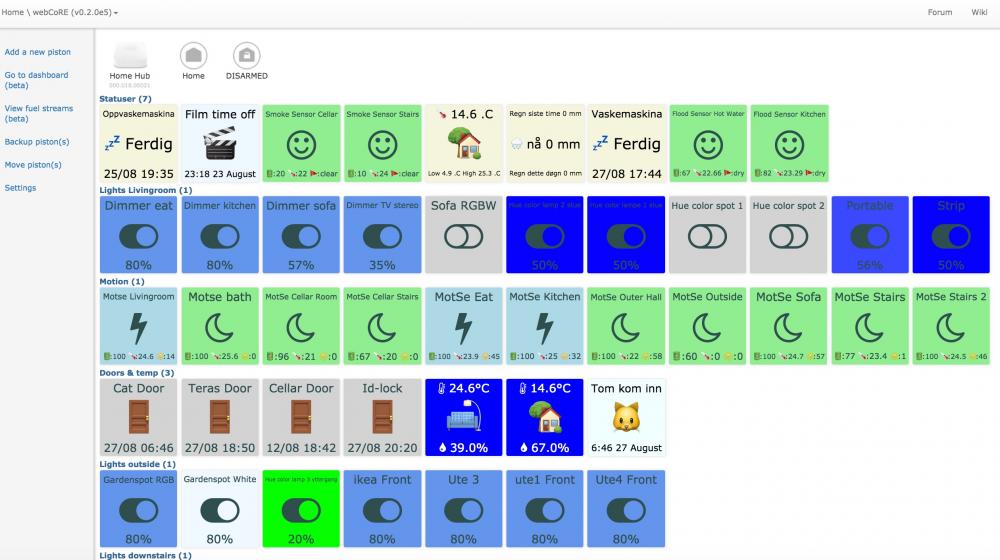
Task: Click the Motse bath moon icon
Action: click(219, 327)
